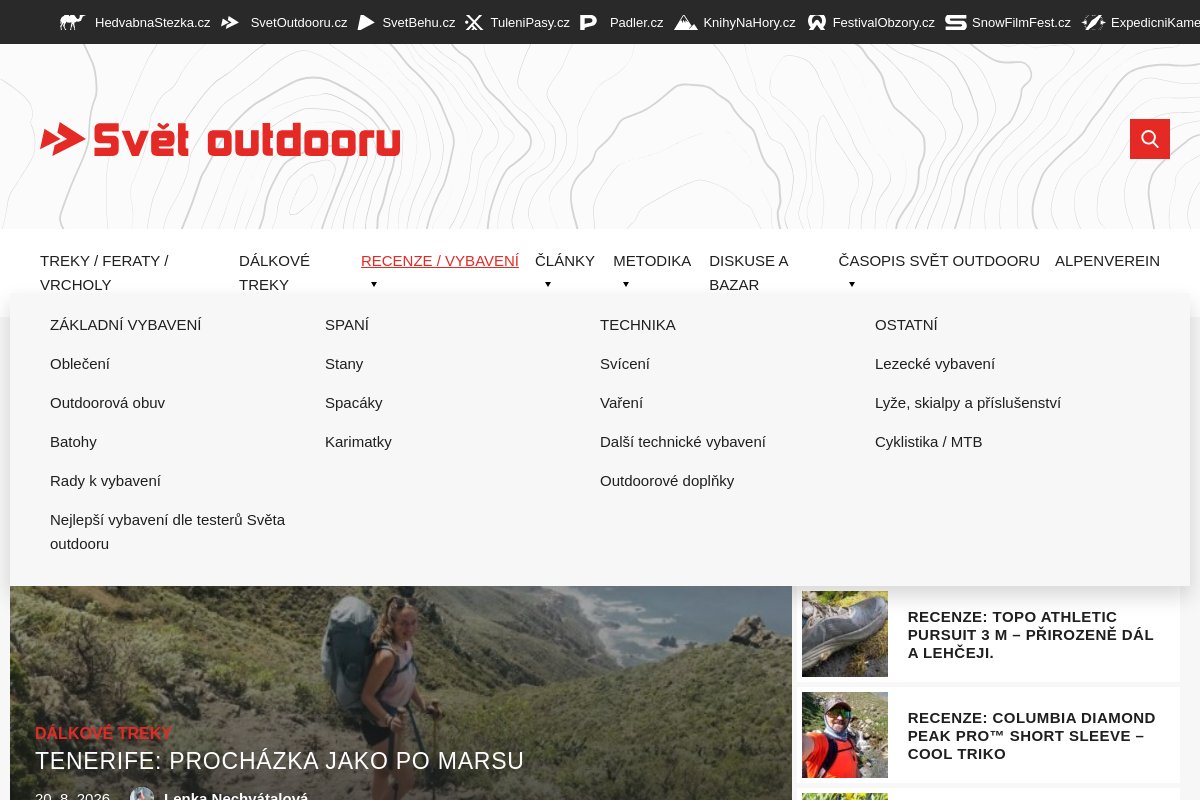Image resolution: width=1200 pixels, height=800 pixels.
Task: Click the SvetBehu.cz play icon
Action: tap(366, 22)
